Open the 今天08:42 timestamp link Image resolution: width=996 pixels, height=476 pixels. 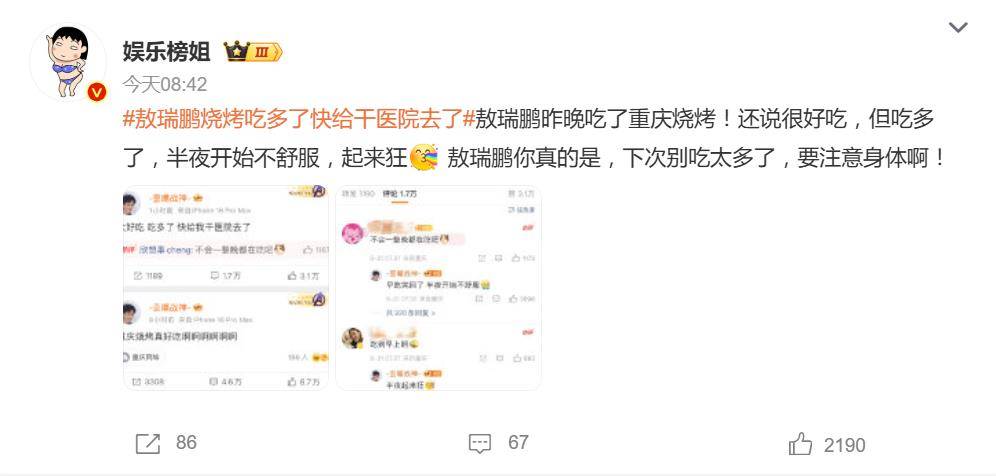(x=165, y=84)
